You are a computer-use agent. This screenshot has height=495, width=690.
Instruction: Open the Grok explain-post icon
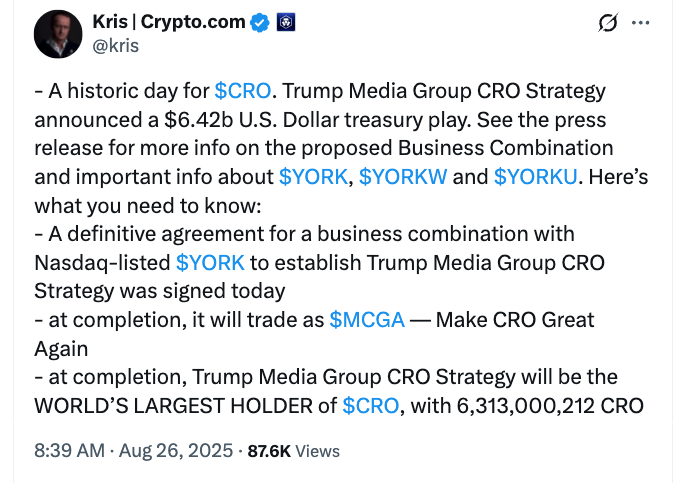point(605,22)
